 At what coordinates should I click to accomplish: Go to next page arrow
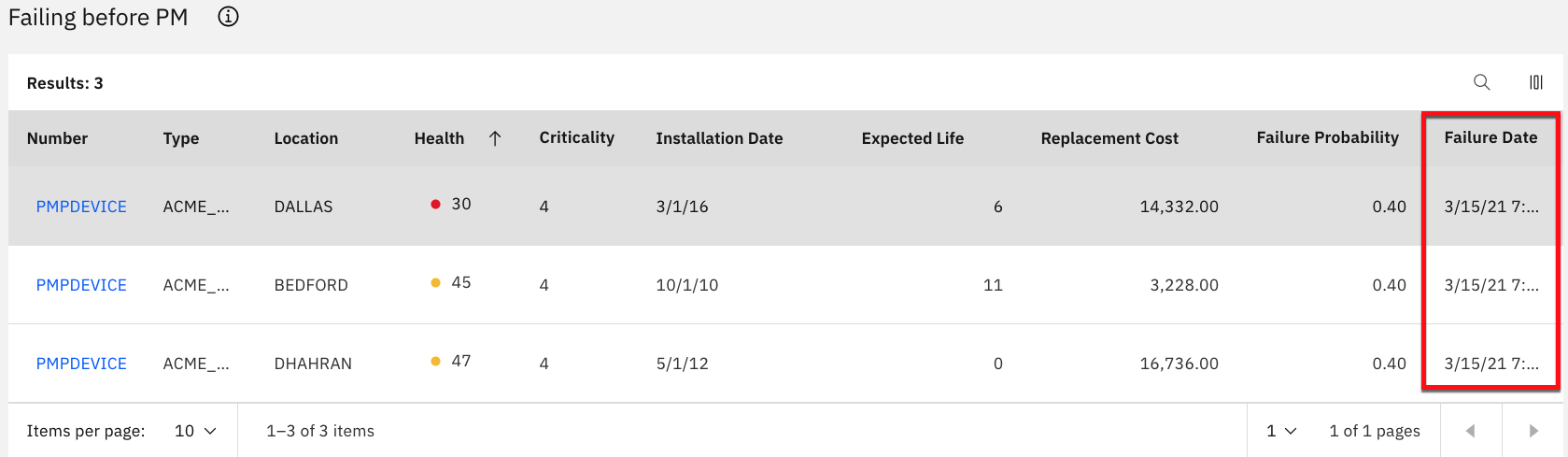pyautogui.click(x=1533, y=431)
